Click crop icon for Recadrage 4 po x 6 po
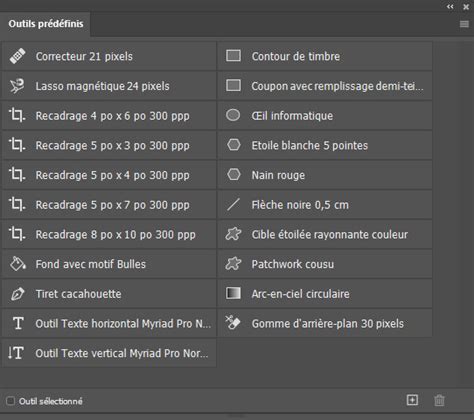This screenshot has height=420, width=474. [17, 115]
